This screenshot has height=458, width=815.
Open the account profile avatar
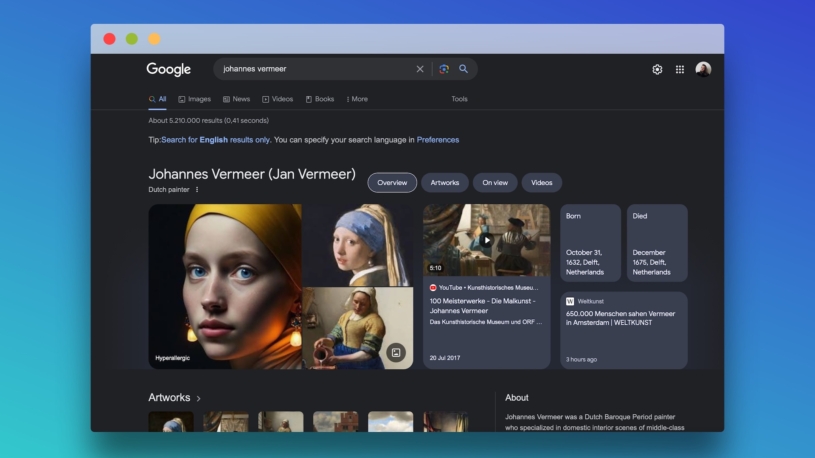coord(703,69)
